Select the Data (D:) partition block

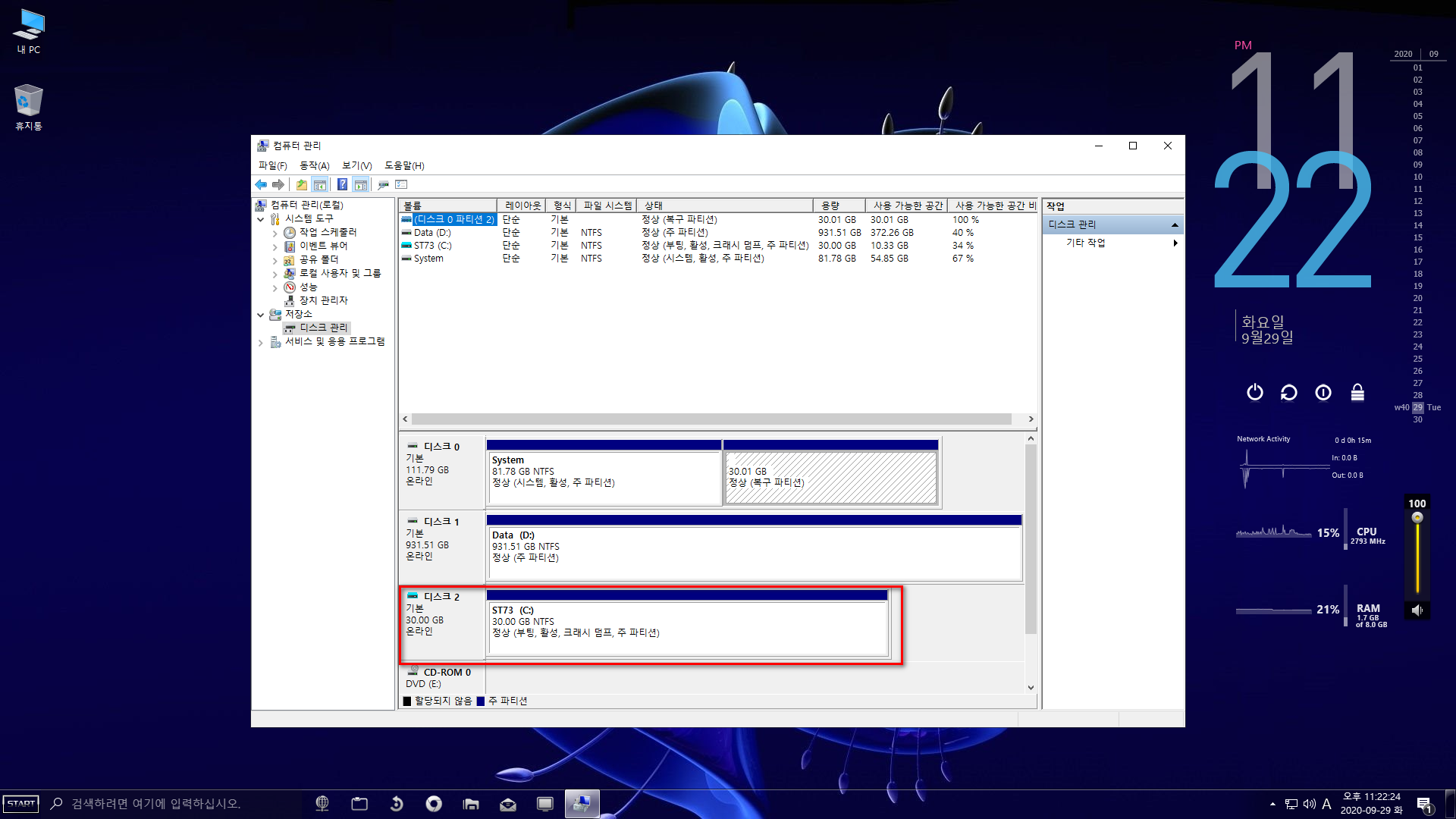coord(754,548)
